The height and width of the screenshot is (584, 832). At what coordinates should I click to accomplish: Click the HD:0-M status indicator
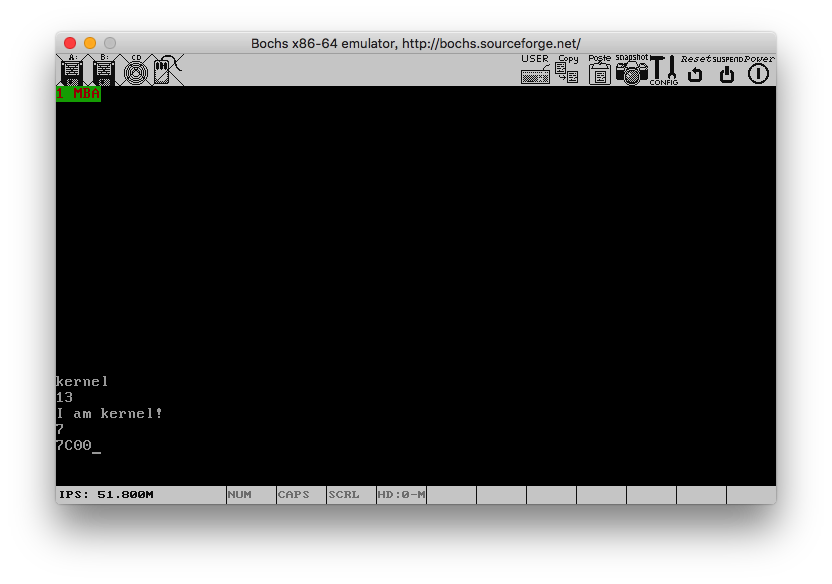[401, 494]
